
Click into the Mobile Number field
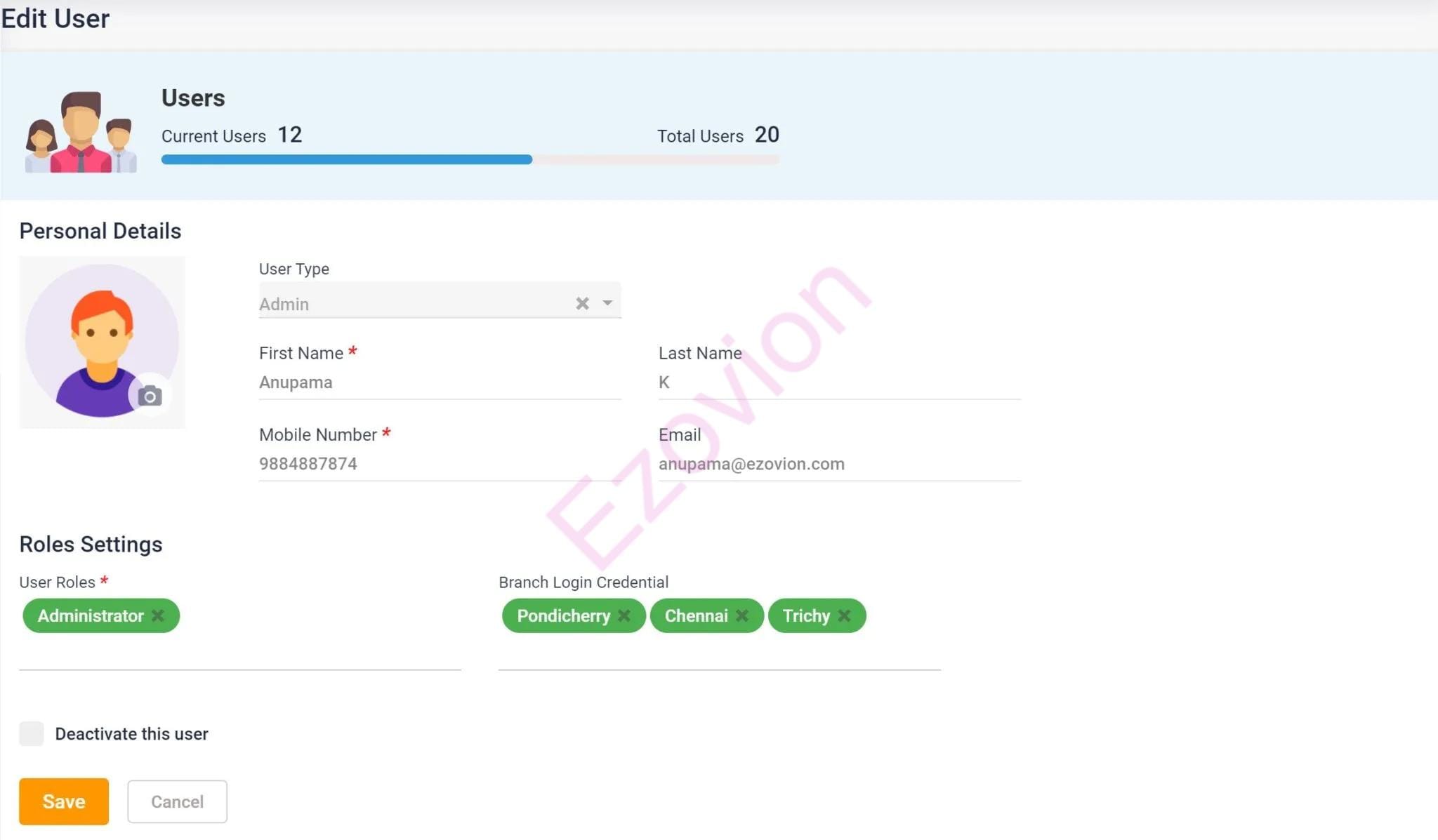point(439,464)
